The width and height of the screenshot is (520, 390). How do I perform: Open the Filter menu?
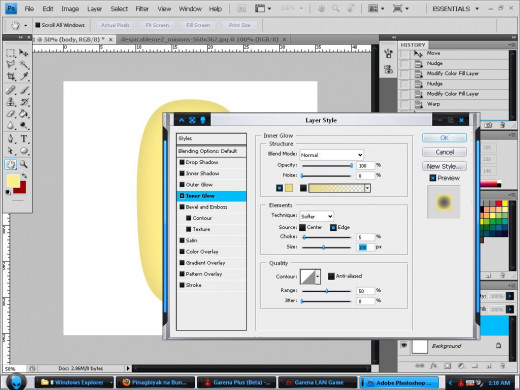click(x=142, y=9)
